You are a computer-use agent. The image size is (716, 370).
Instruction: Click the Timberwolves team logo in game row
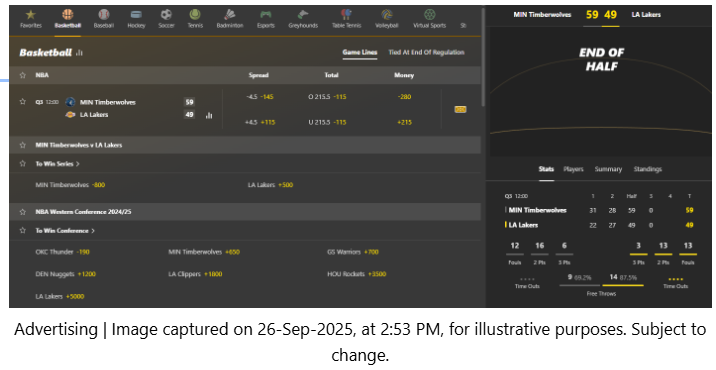[70, 102]
